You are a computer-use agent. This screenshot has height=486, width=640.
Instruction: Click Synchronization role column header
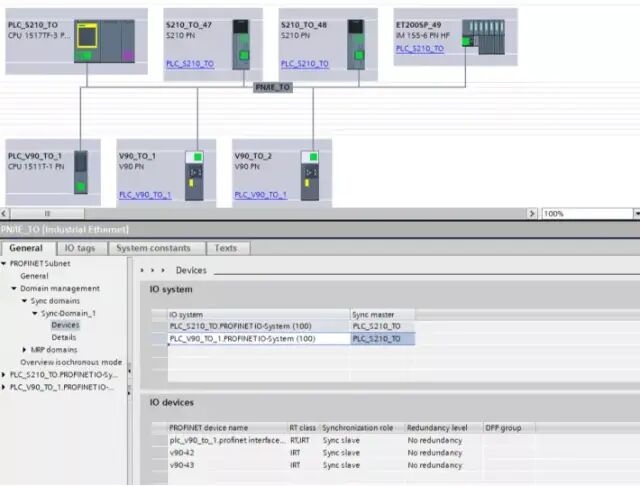click(362, 428)
